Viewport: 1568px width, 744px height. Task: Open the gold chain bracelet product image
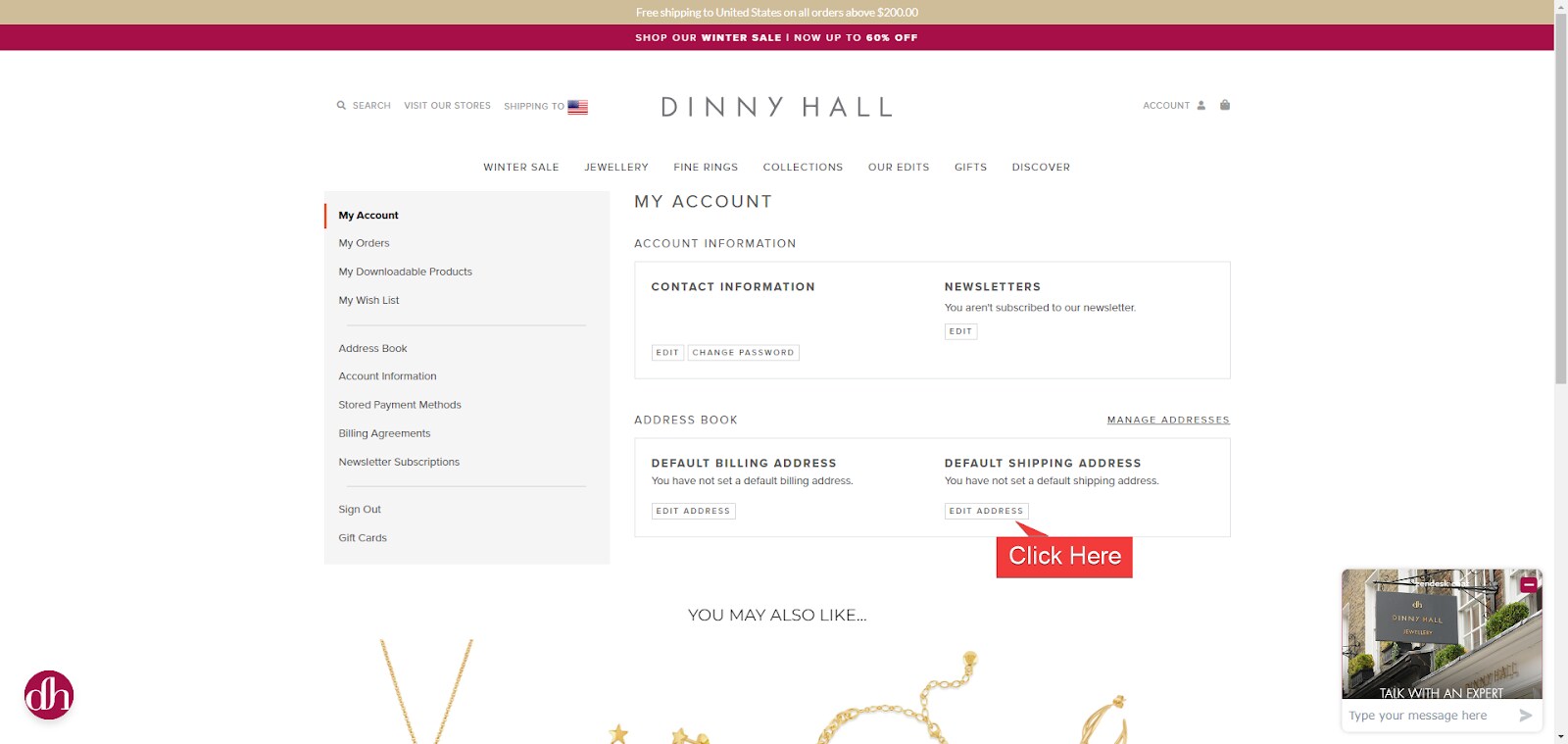pyautogui.click(x=897, y=696)
